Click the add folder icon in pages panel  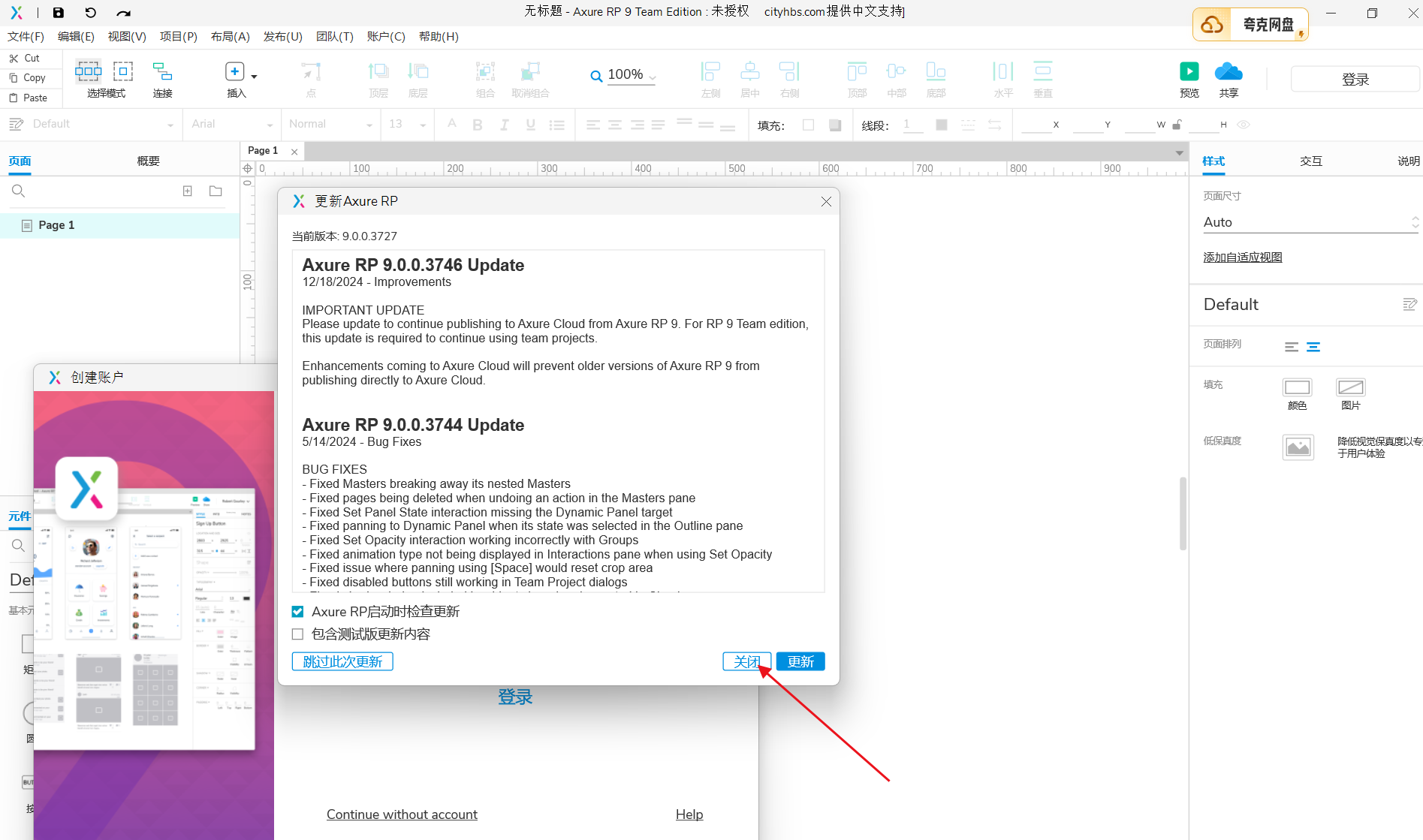coord(216,191)
